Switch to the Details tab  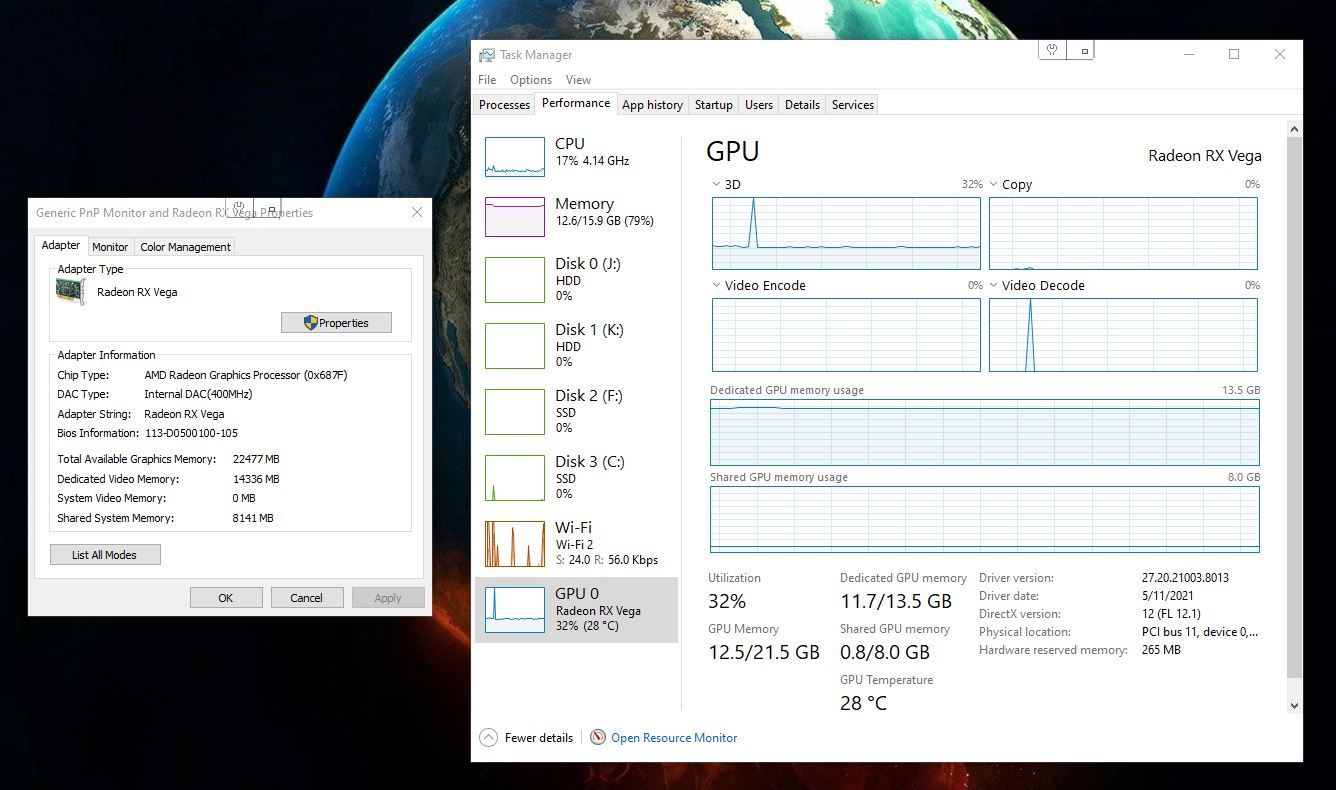(802, 105)
